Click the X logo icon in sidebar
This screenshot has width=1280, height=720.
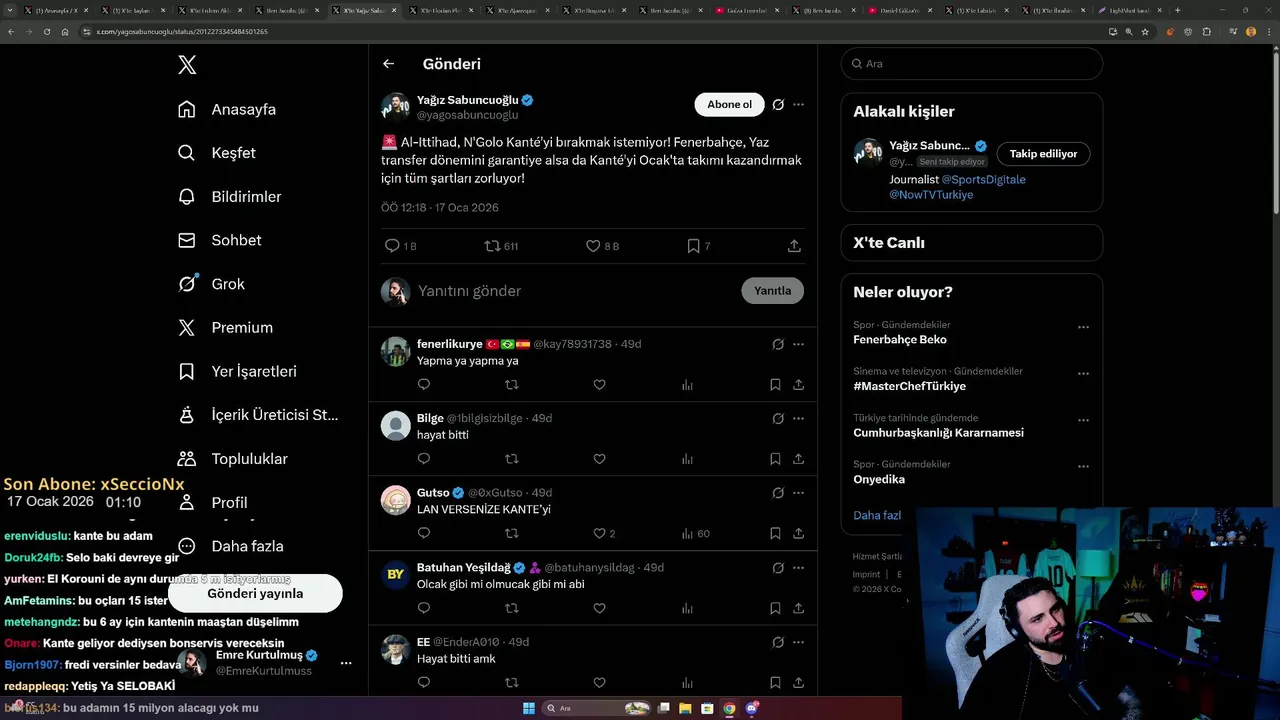187,65
